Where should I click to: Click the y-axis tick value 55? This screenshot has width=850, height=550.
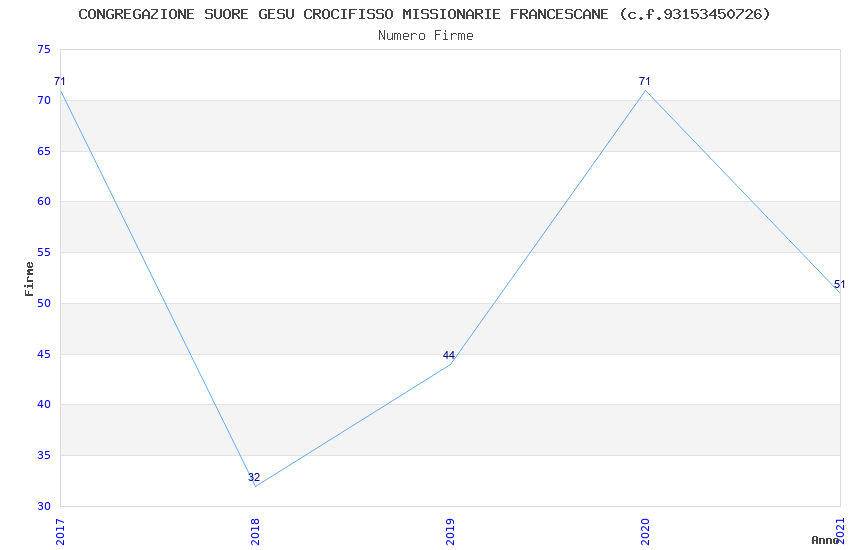coord(44,253)
